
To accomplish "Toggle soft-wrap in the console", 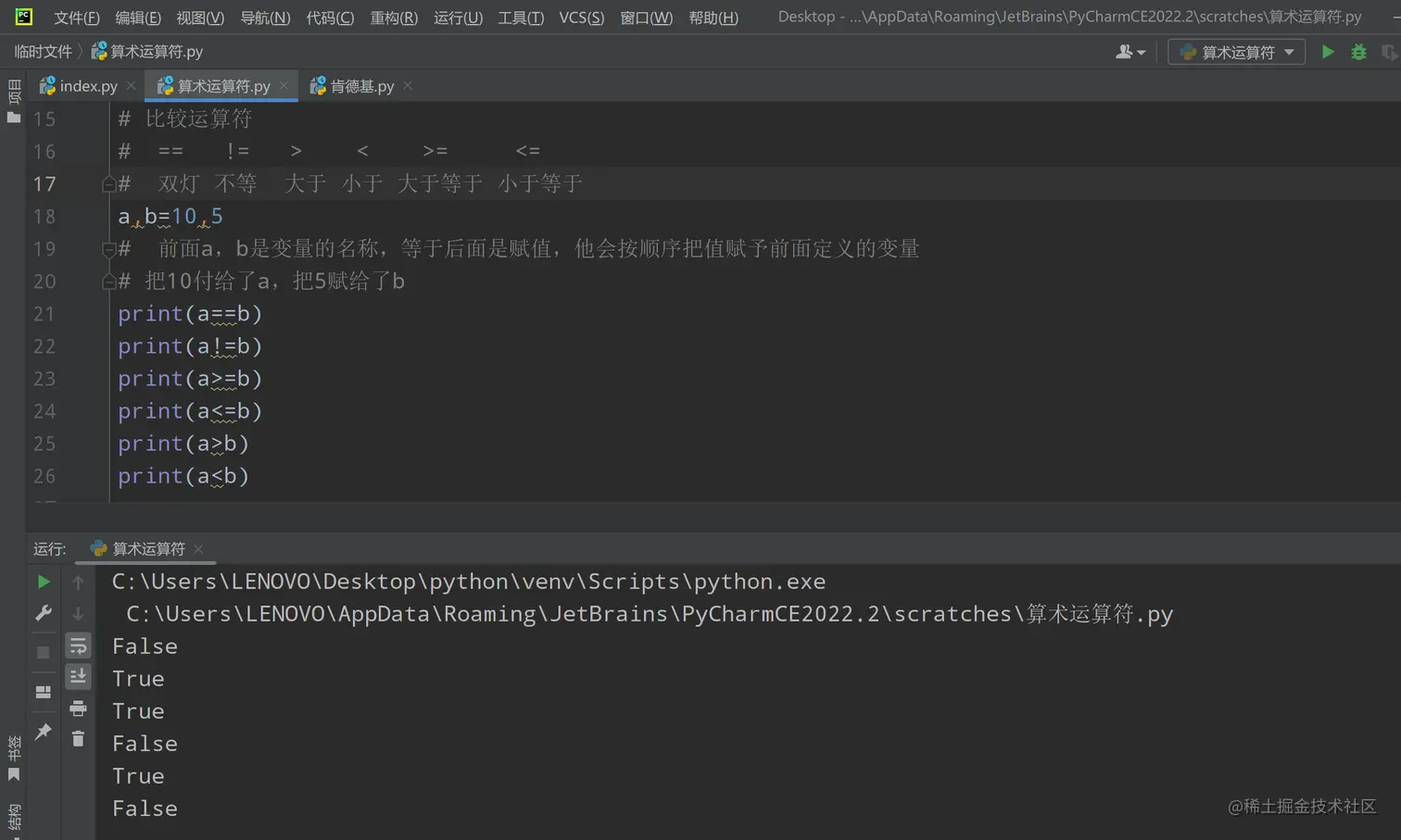I will (78, 646).
